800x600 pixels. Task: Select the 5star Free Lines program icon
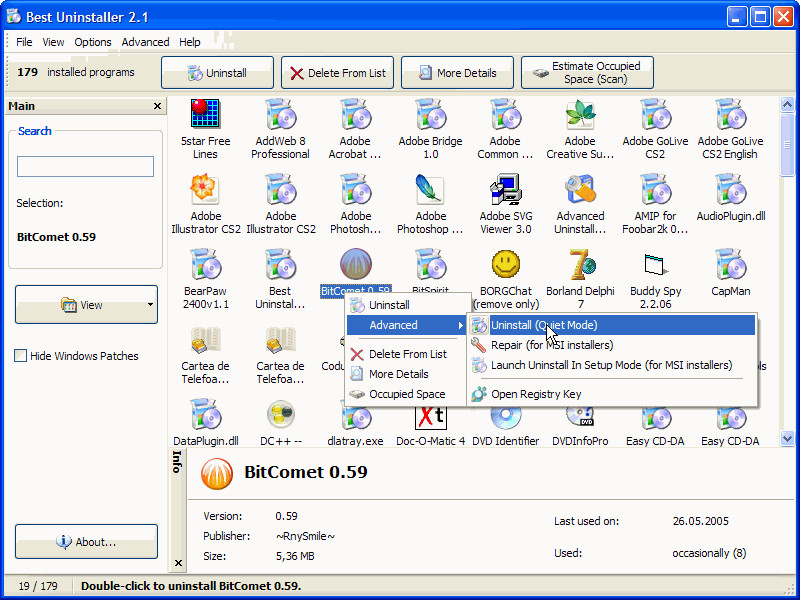[205, 114]
